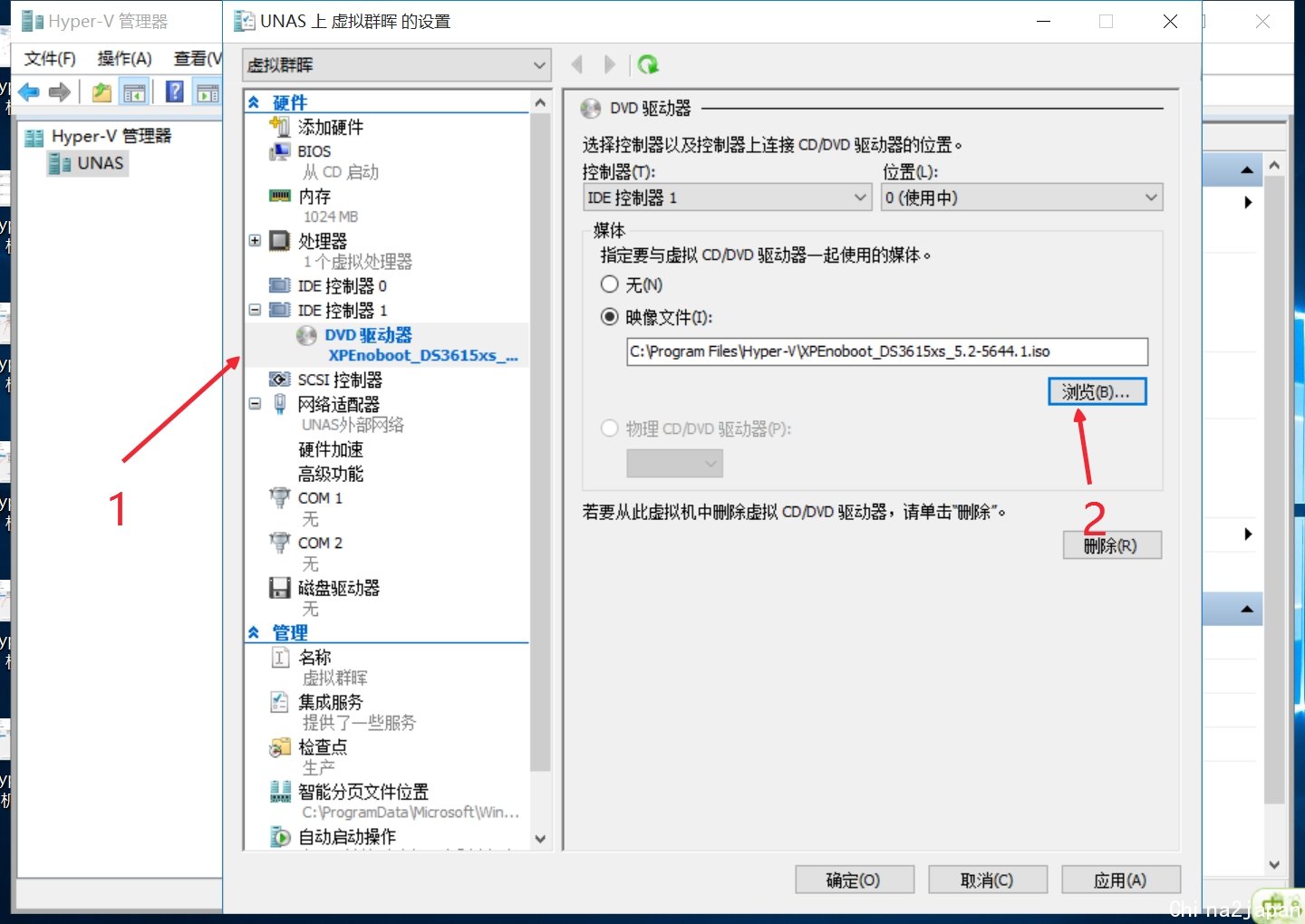This screenshot has height=924, width=1305.
Task: Click the Forward arrow in Hyper-V Manager toolbar
Action: 60,91
